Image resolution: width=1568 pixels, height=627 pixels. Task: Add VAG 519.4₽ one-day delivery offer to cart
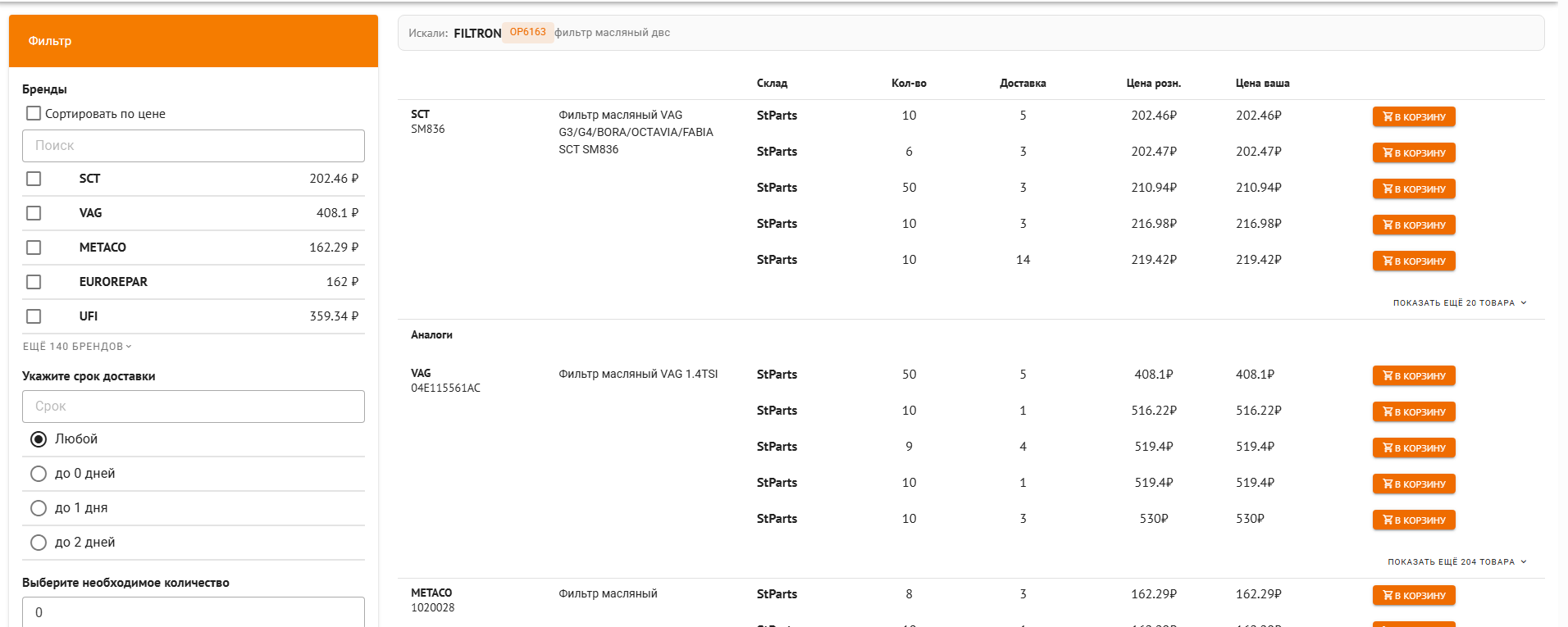click(1414, 484)
